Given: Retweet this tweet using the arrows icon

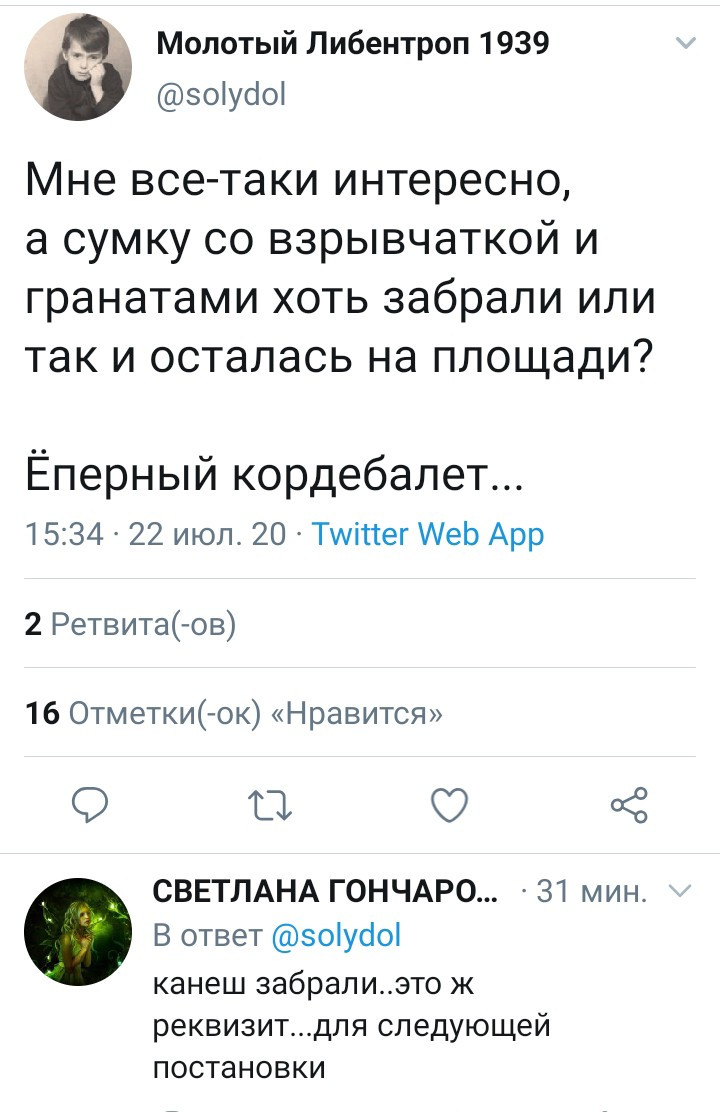Looking at the screenshot, I should [x=270, y=802].
